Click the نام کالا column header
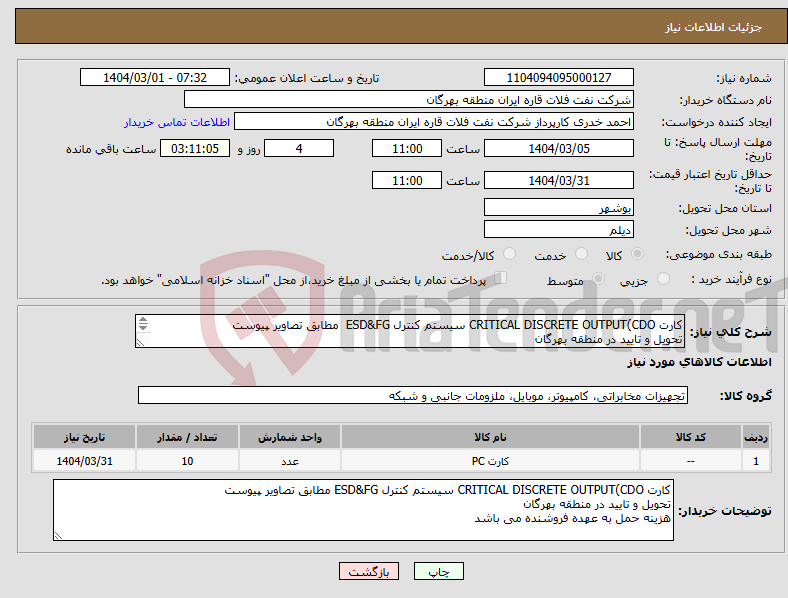788x598 pixels. (490, 437)
